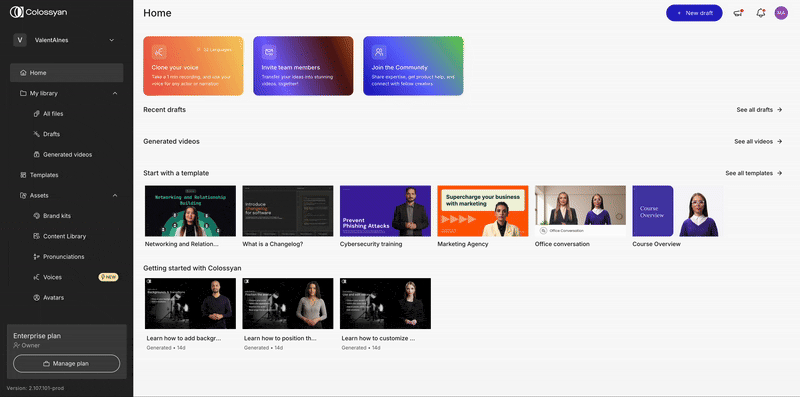Viewport: 800px width, 397px height.
Task: Follow the See all drafts link
Action: click(759, 110)
